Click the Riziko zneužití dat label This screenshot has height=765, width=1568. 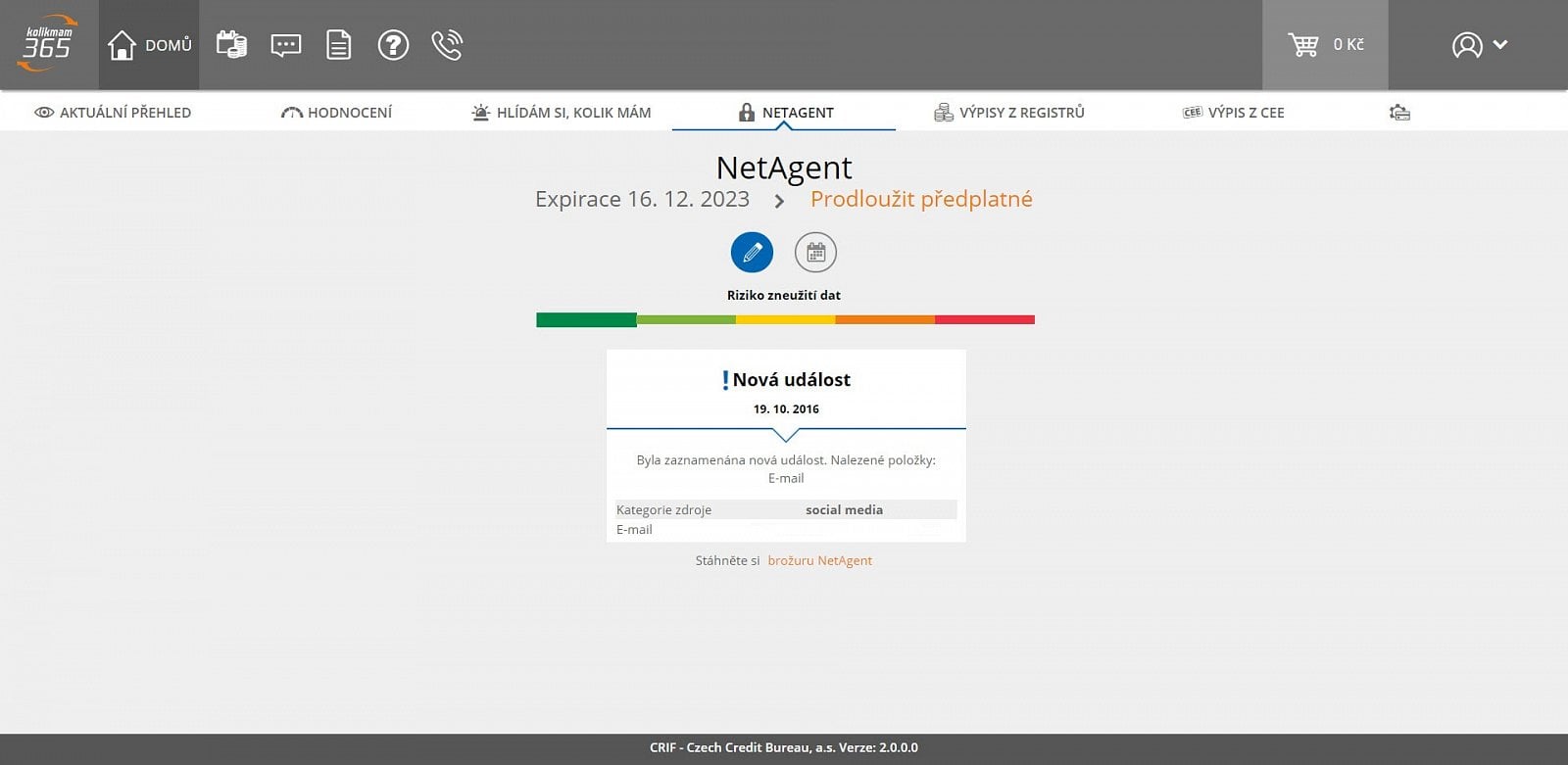pos(784,295)
